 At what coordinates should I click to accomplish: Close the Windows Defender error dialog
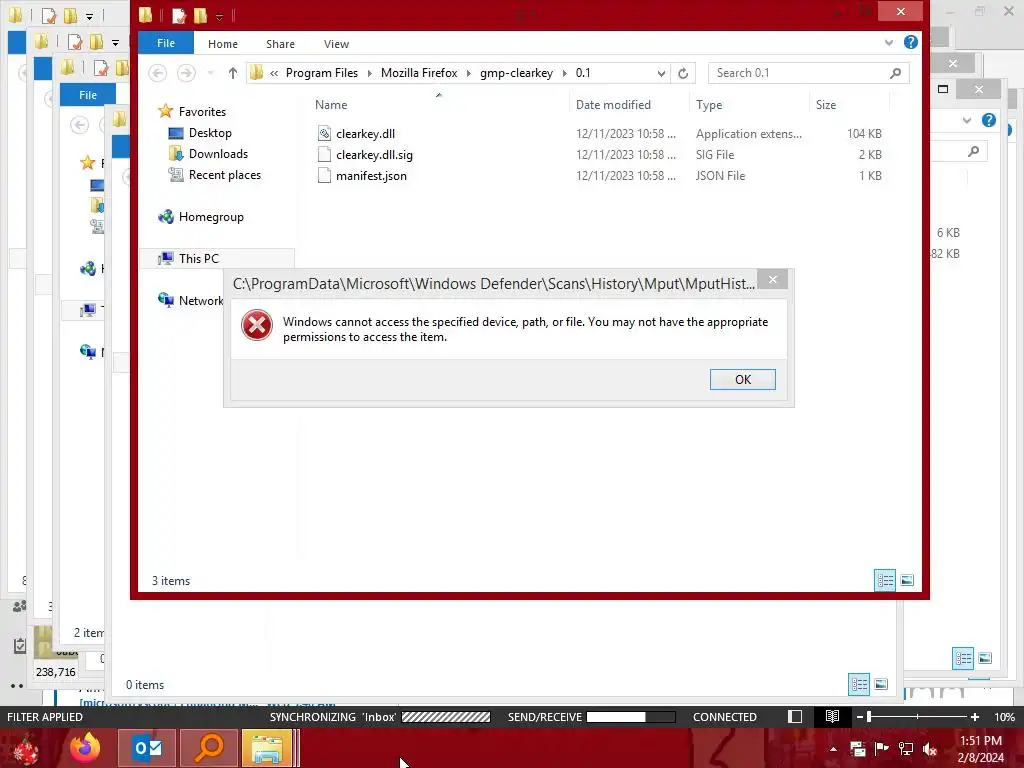click(x=773, y=280)
